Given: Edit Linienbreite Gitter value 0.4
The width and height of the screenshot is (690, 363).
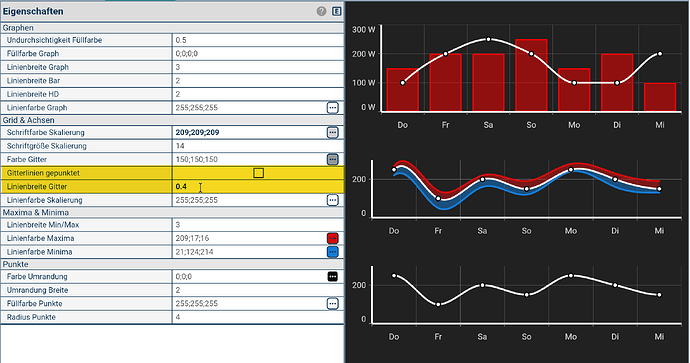Looking at the screenshot, I should pyautogui.click(x=257, y=187).
